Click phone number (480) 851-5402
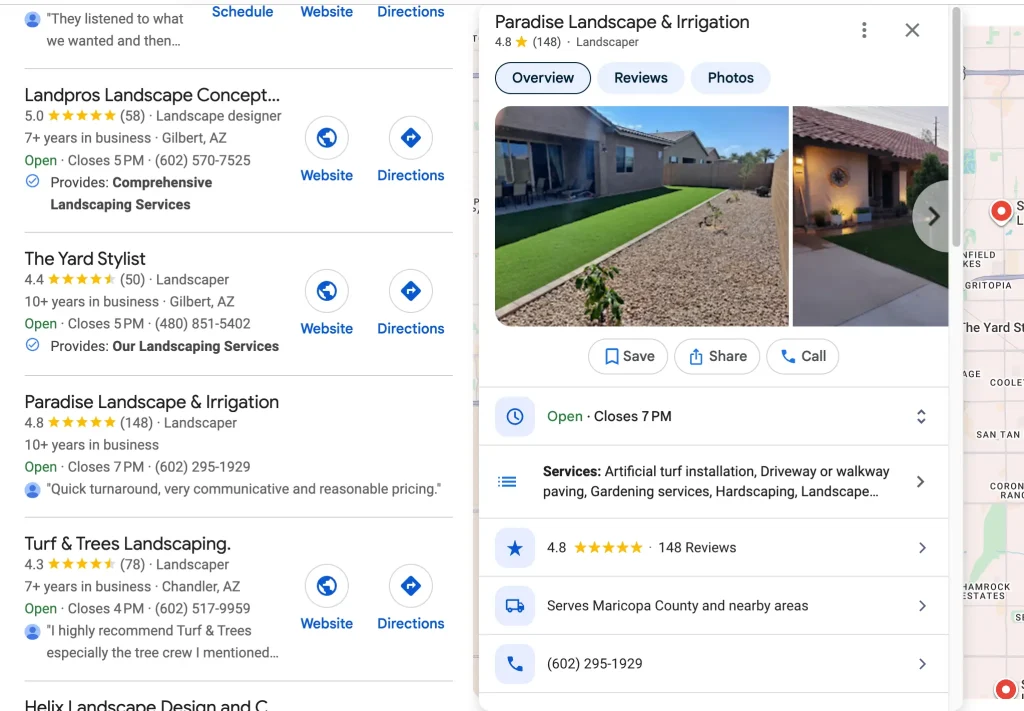Screen dimensions: 1024x711 (202, 323)
